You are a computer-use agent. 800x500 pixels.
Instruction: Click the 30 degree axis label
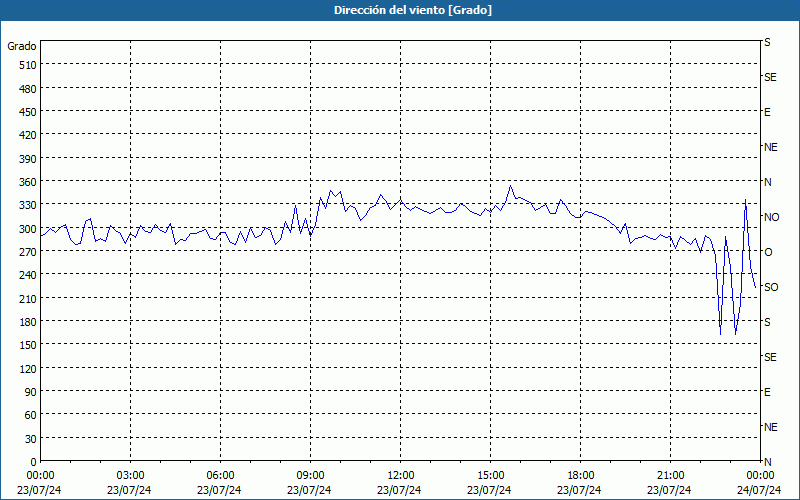(x=31, y=439)
